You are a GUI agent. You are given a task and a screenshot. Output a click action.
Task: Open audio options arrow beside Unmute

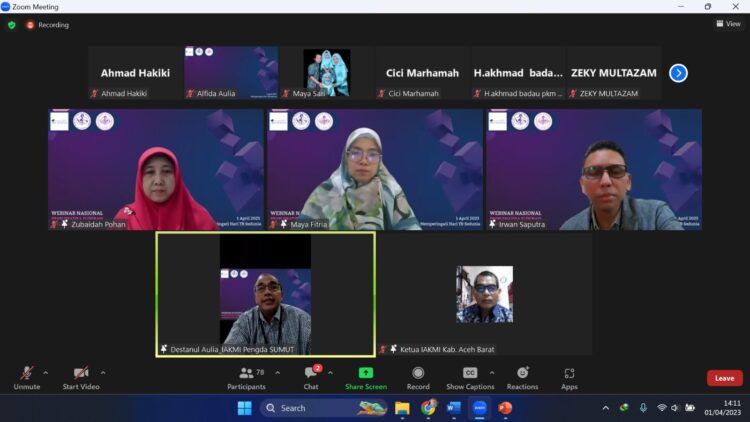click(x=45, y=373)
